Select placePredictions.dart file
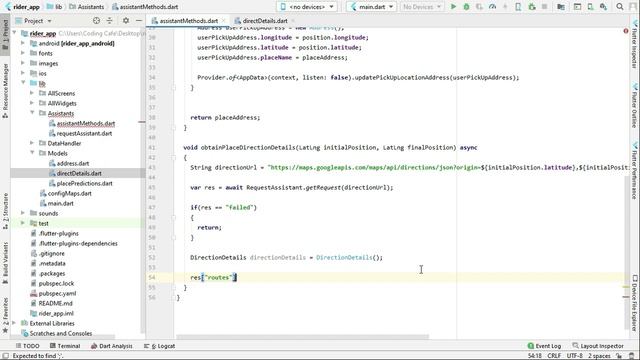 80,183
